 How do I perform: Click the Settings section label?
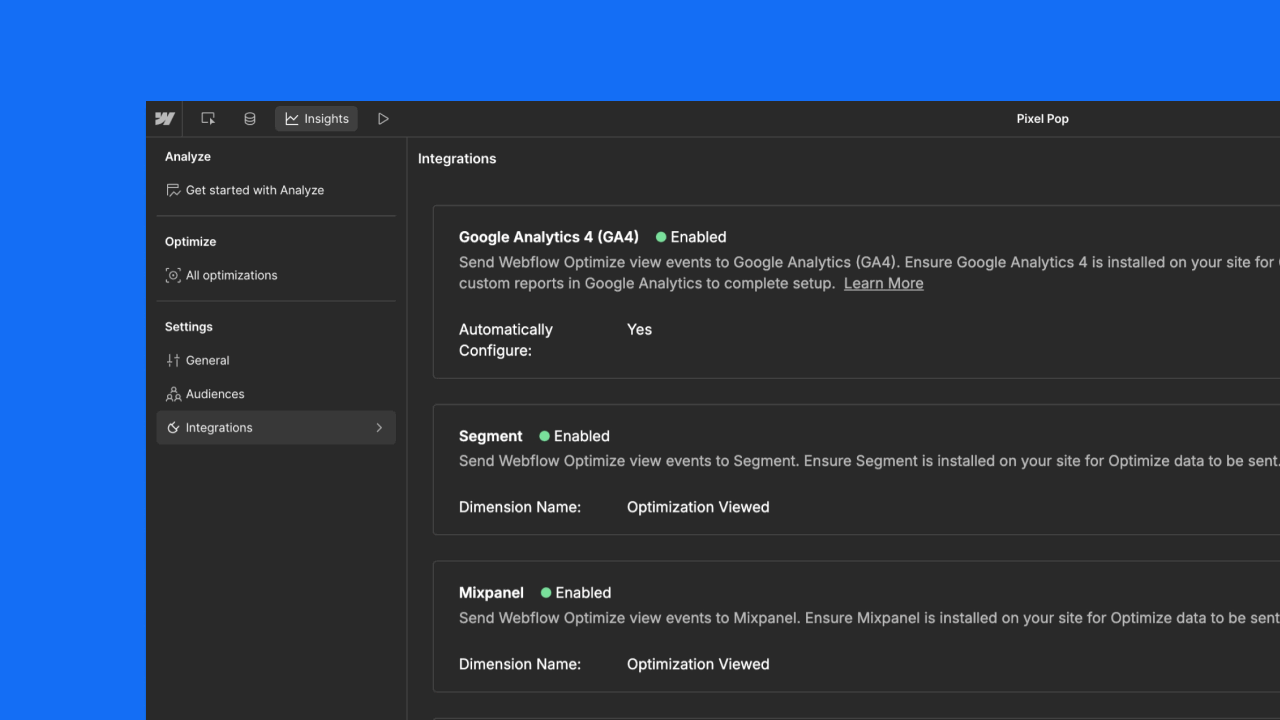tap(189, 327)
